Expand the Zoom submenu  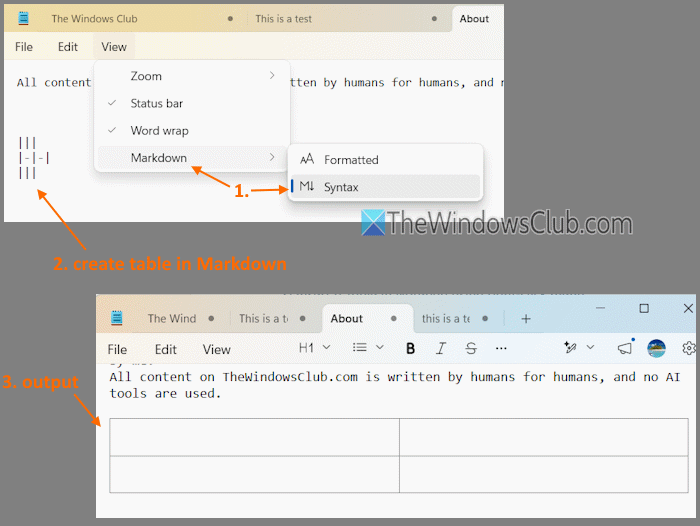pyautogui.click(x=192, y=76)
